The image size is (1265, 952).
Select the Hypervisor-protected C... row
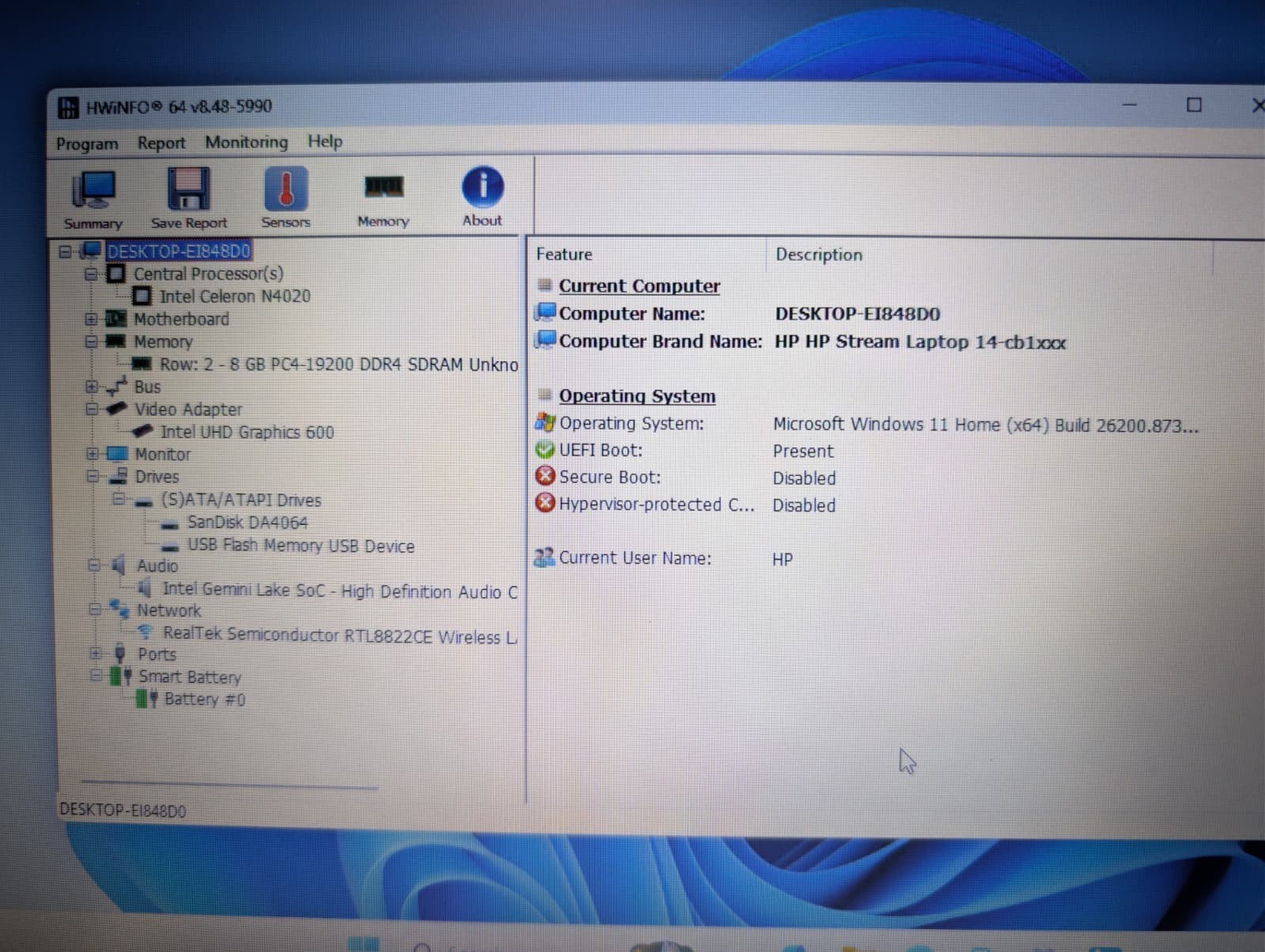point(685,504)
